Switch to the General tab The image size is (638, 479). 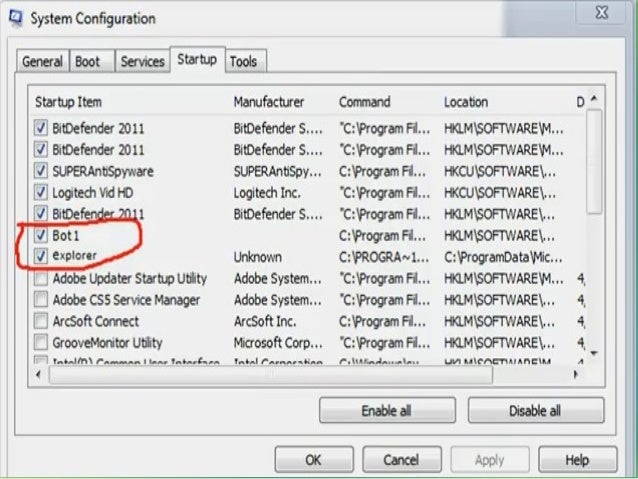click(x=42, y=61)
